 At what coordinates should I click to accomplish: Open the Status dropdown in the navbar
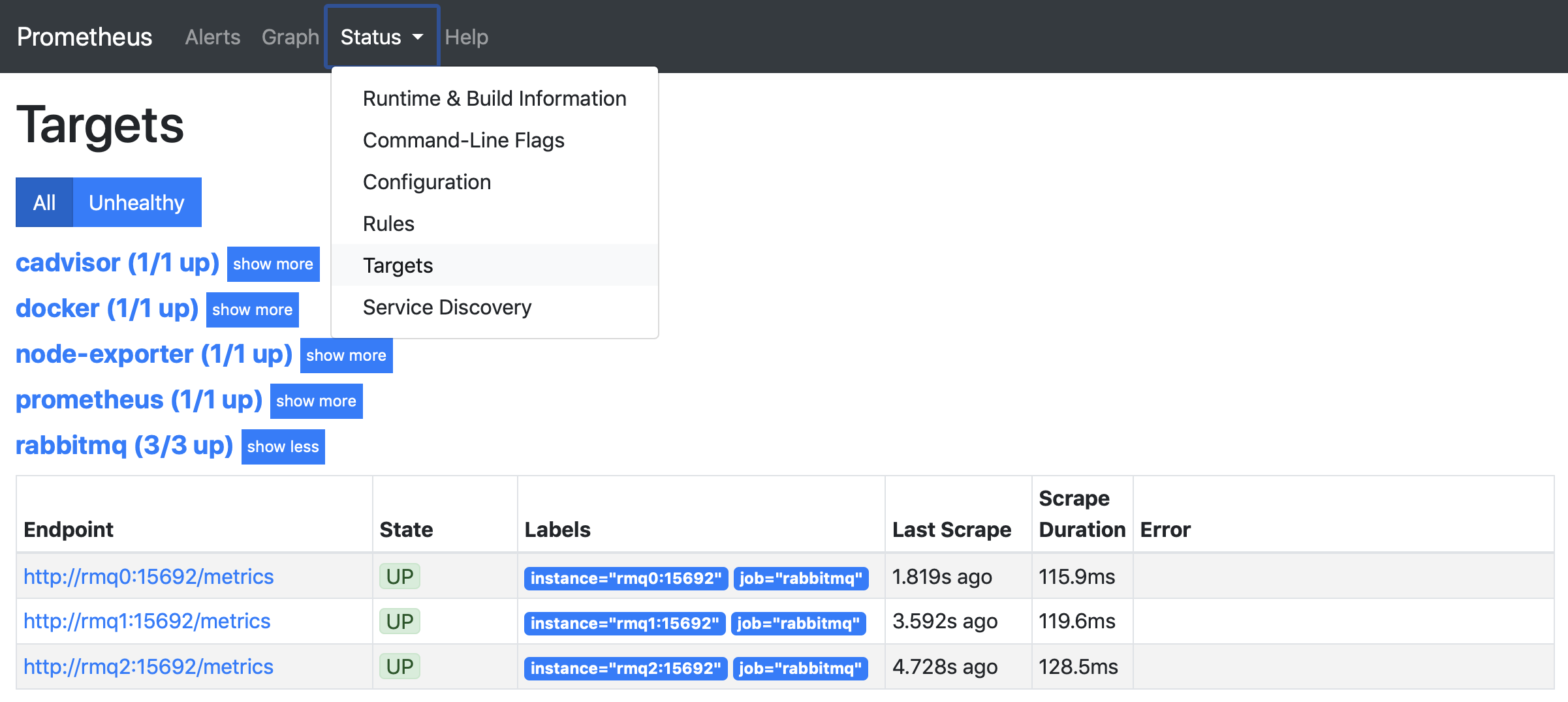click(x=381, y=37)
